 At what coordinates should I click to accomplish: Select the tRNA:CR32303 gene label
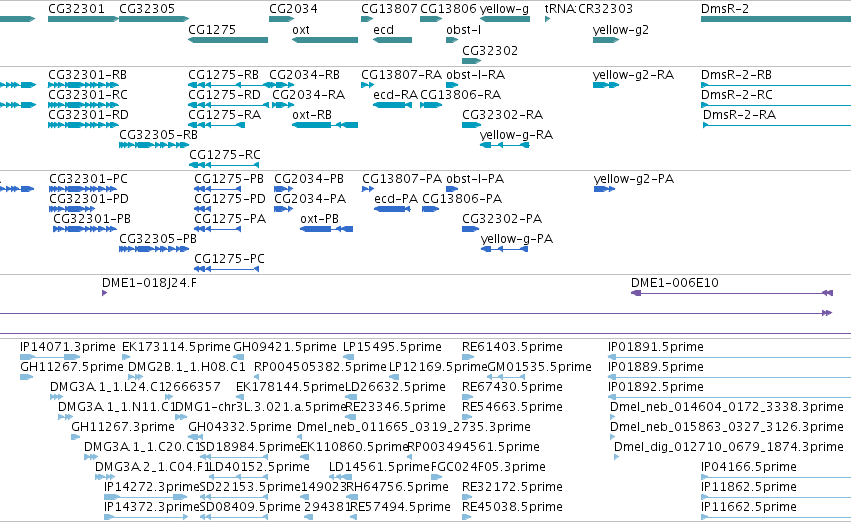[x=588, y=9]
